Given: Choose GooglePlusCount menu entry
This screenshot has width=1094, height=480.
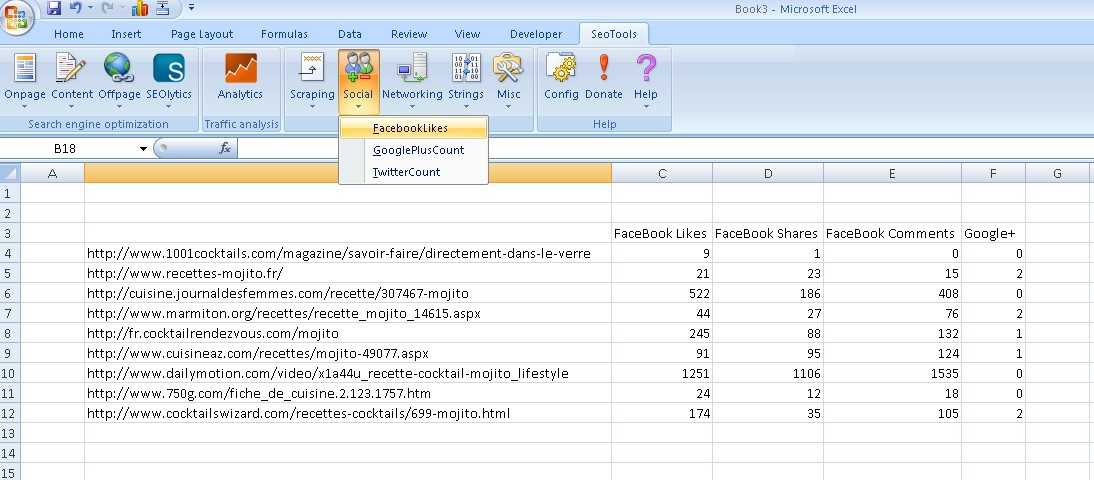Looking at the screenshot, I should [418, 150].
